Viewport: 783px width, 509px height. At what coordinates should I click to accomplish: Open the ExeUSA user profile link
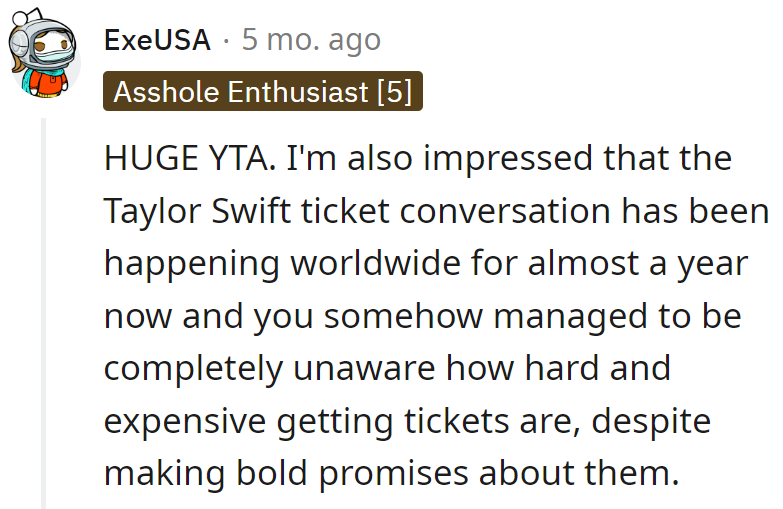coord(157,40)
